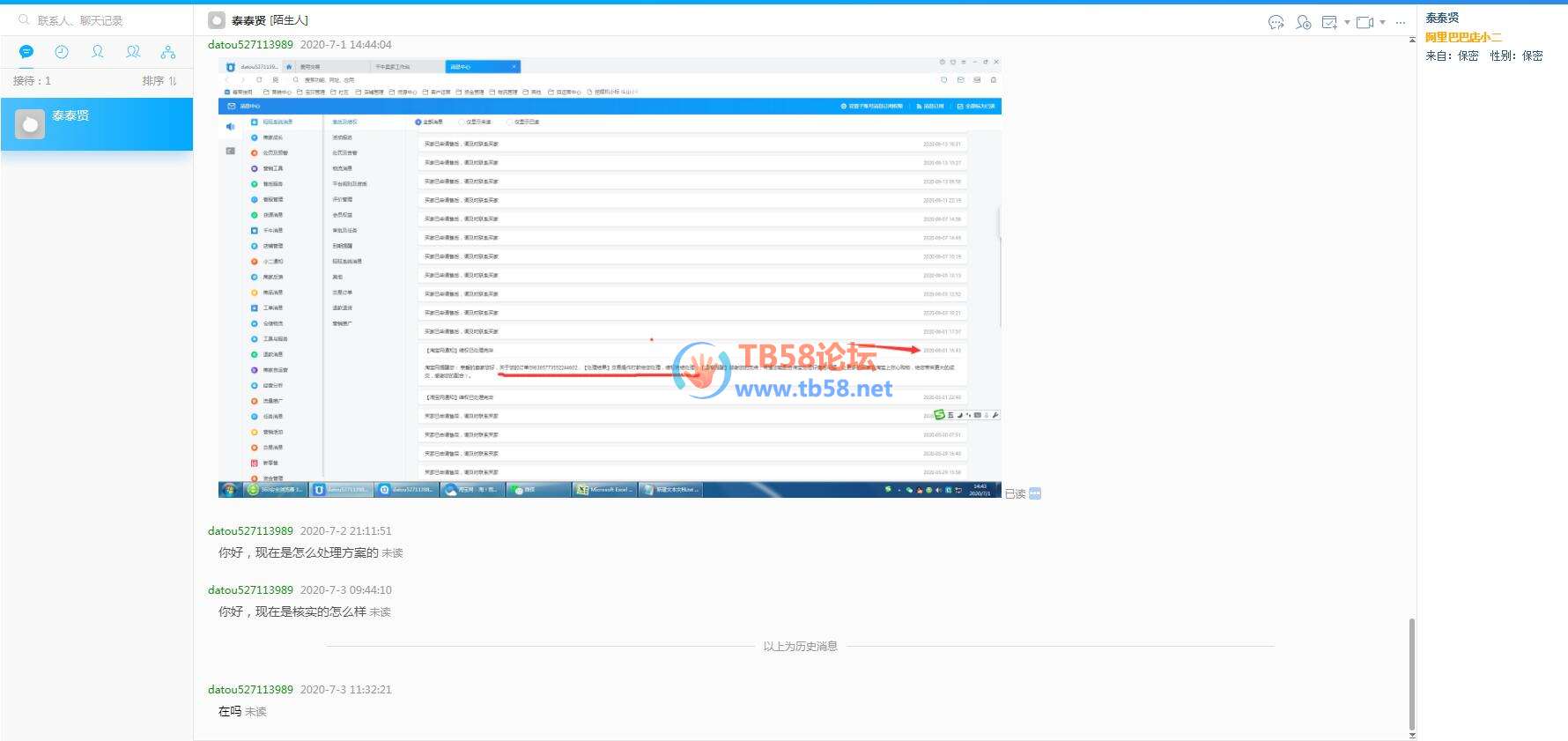The height and width of the screenshot is (741, 1568).
Task: Open the active conversations chat-bubble tab
Action: (x=26, y=52)
